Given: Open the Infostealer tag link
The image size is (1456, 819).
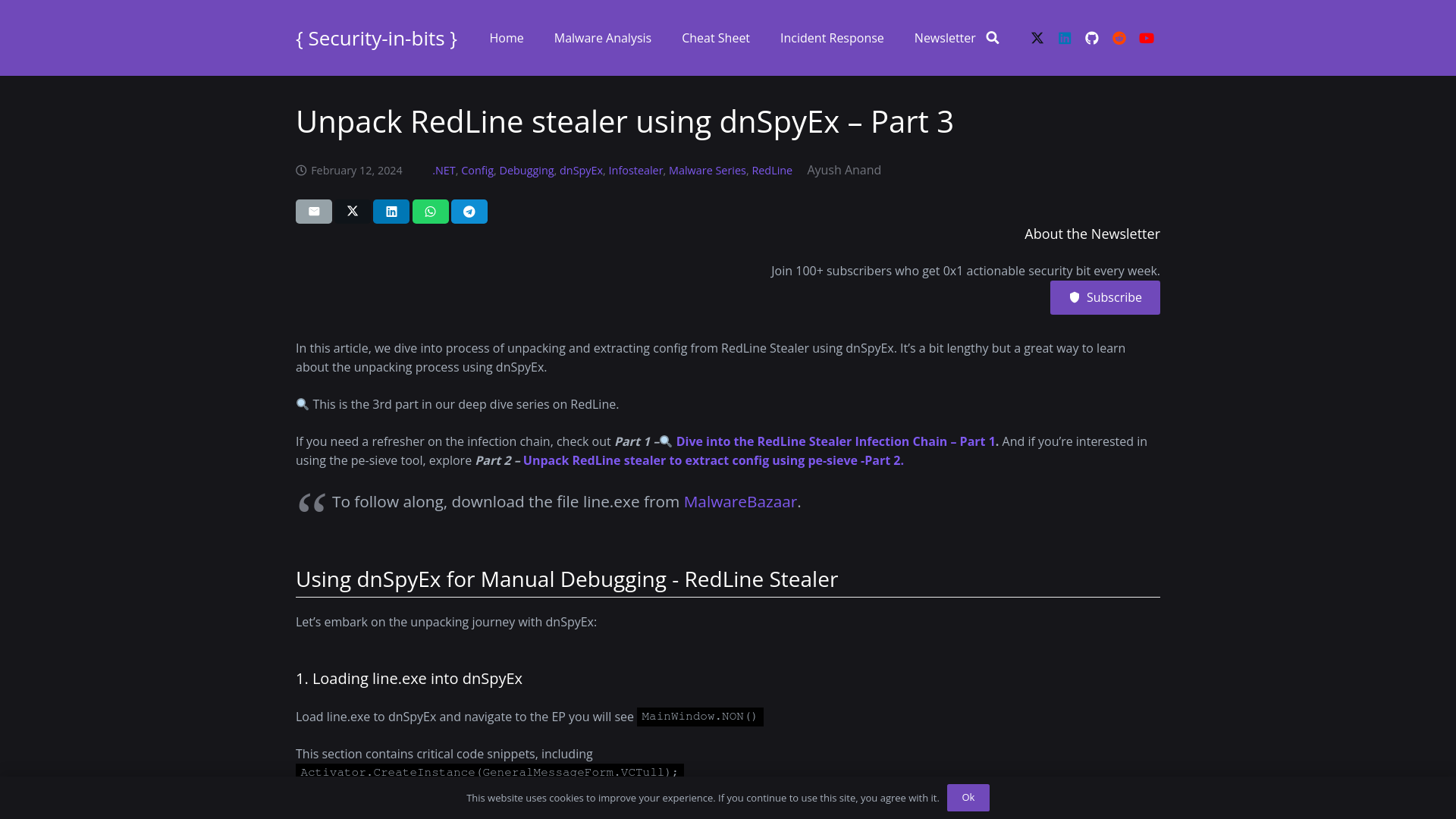Looking at the screenshot, I should [635, 171].
